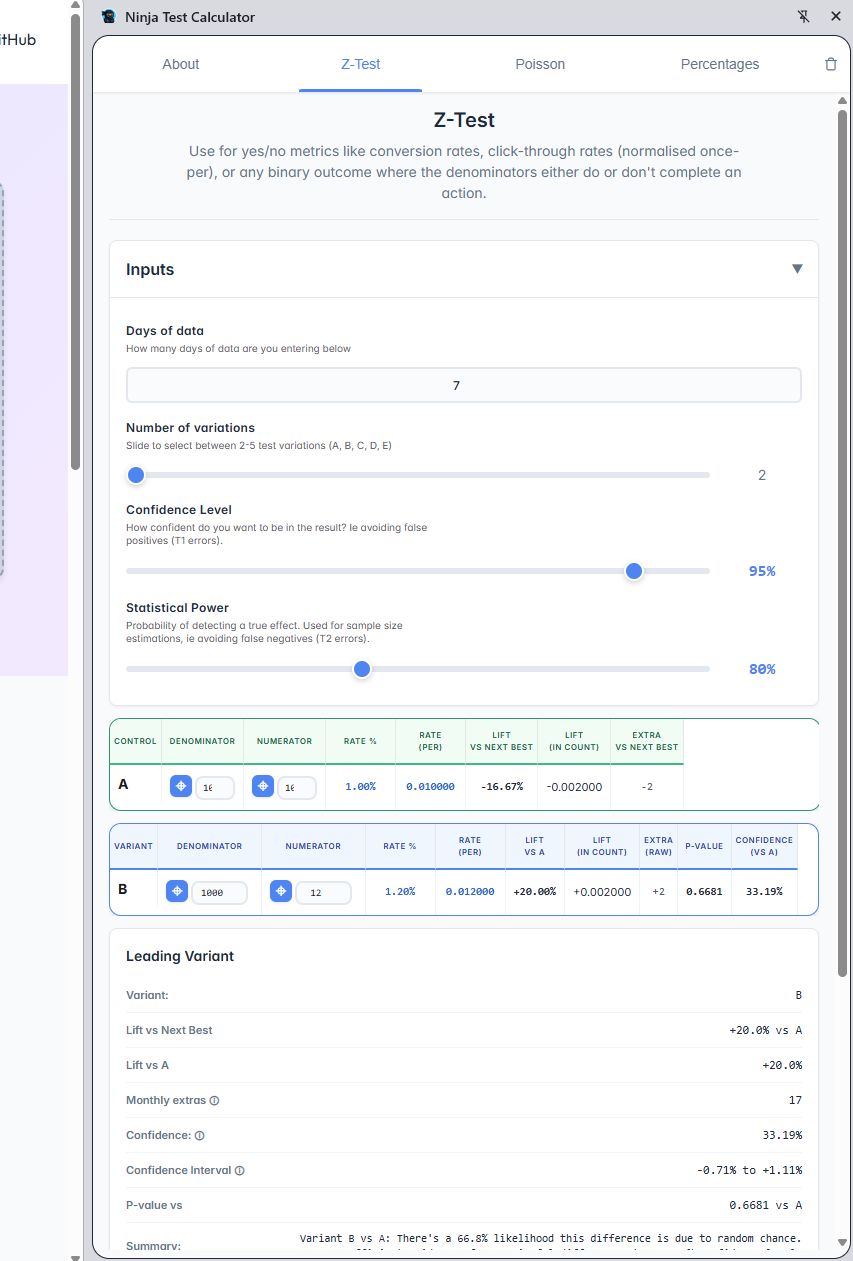Image resolution: width=853 pixels, height=1261 pixels.
Task: Click the Confidence Level slider handle
Action: (x=633, y=571)
